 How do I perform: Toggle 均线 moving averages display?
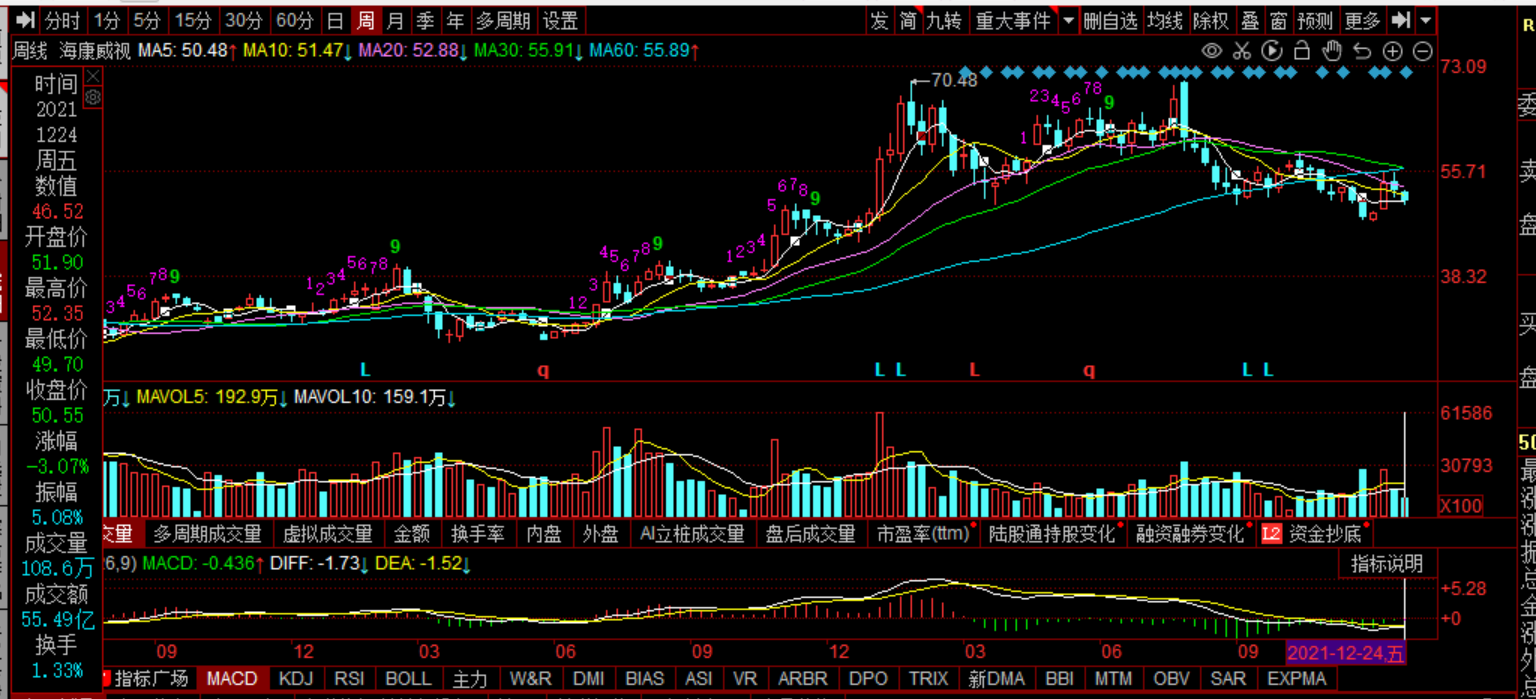coord(1165,20)
